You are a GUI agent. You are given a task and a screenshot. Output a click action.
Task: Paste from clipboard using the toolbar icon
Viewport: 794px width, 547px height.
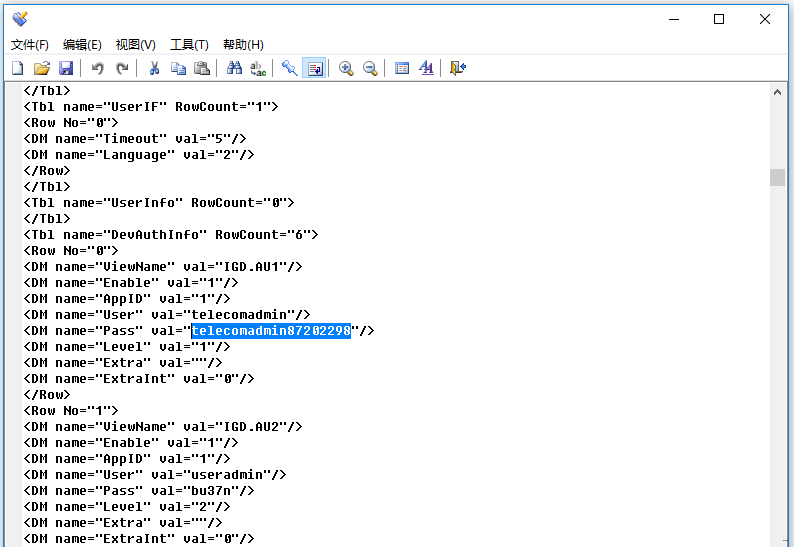(x=202, y=68)
